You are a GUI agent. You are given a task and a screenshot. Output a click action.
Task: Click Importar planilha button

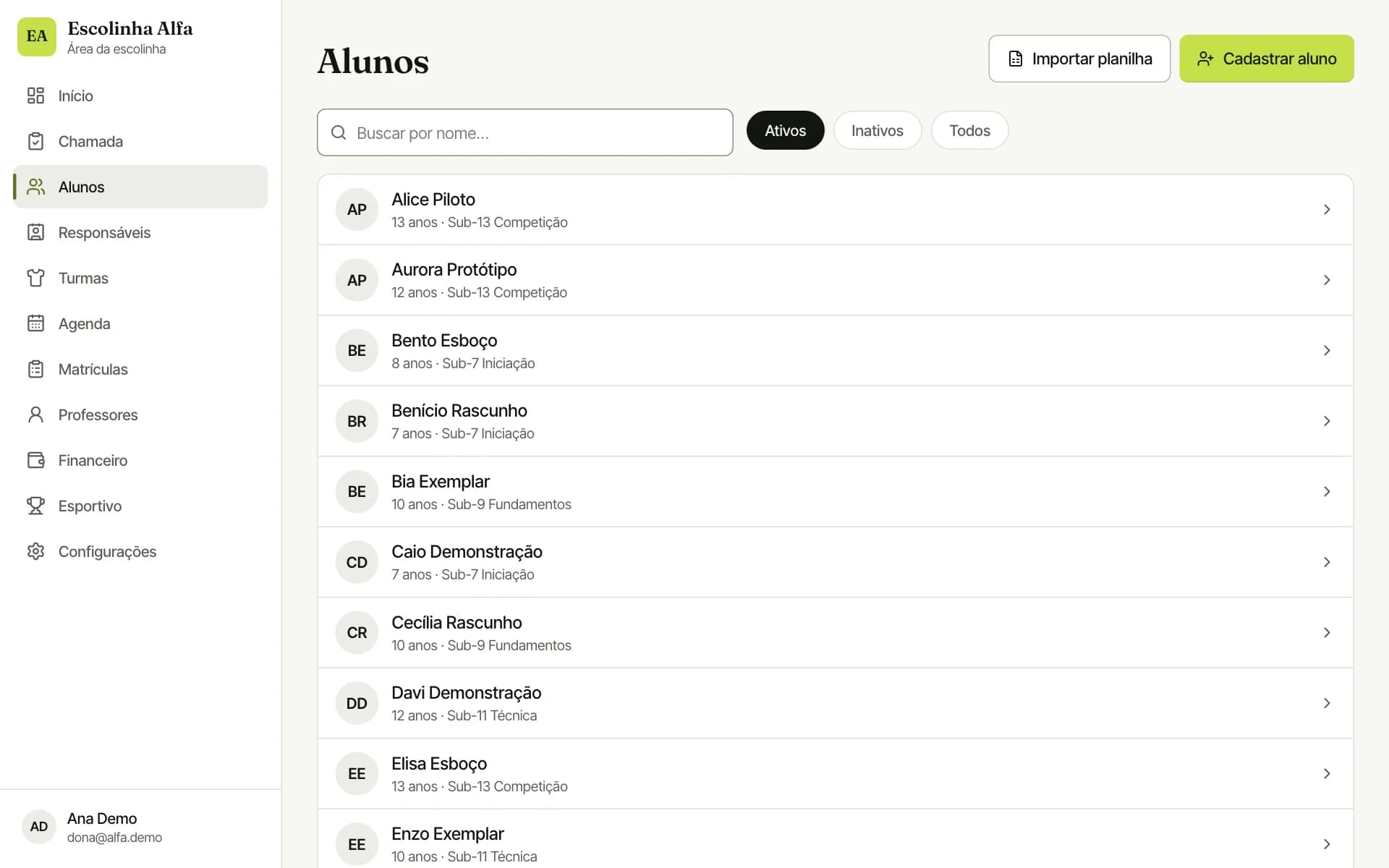coord(1079,59)
